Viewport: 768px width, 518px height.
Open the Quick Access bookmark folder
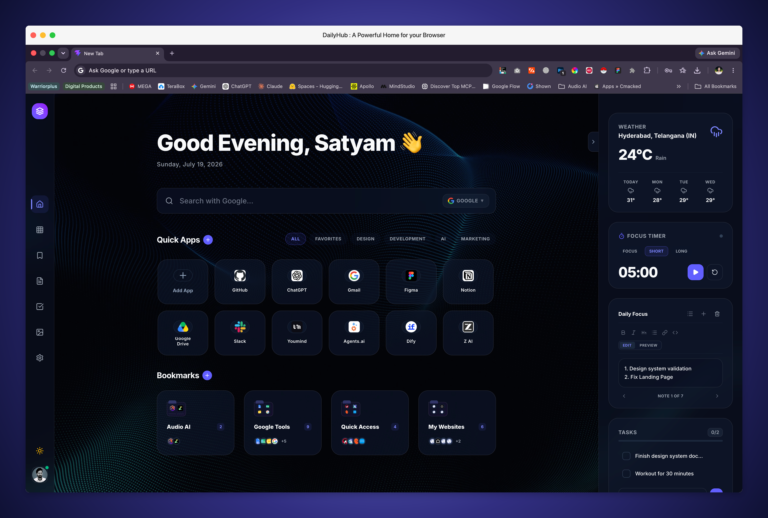tap(370, 423)
